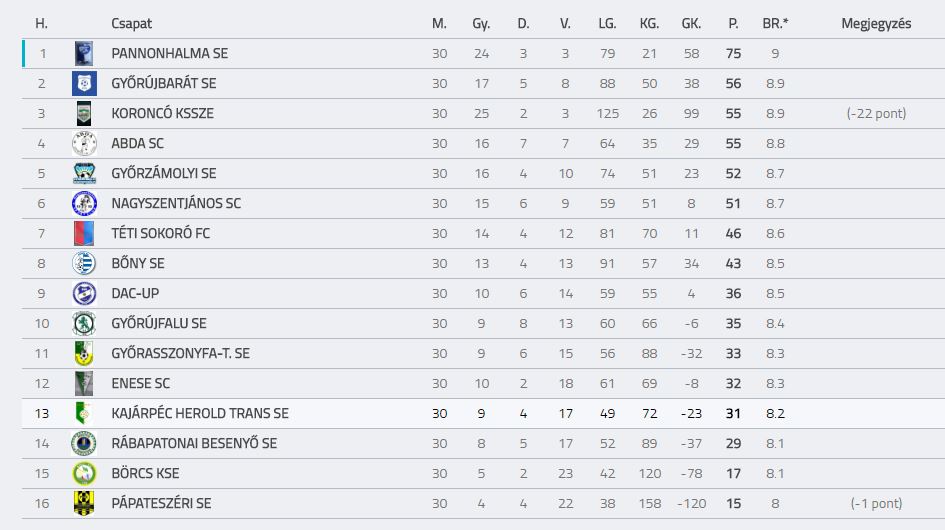Click the Pannonhalma SE team crest
This screenshot has height=530, width=945.
click(x=84, y=53)
